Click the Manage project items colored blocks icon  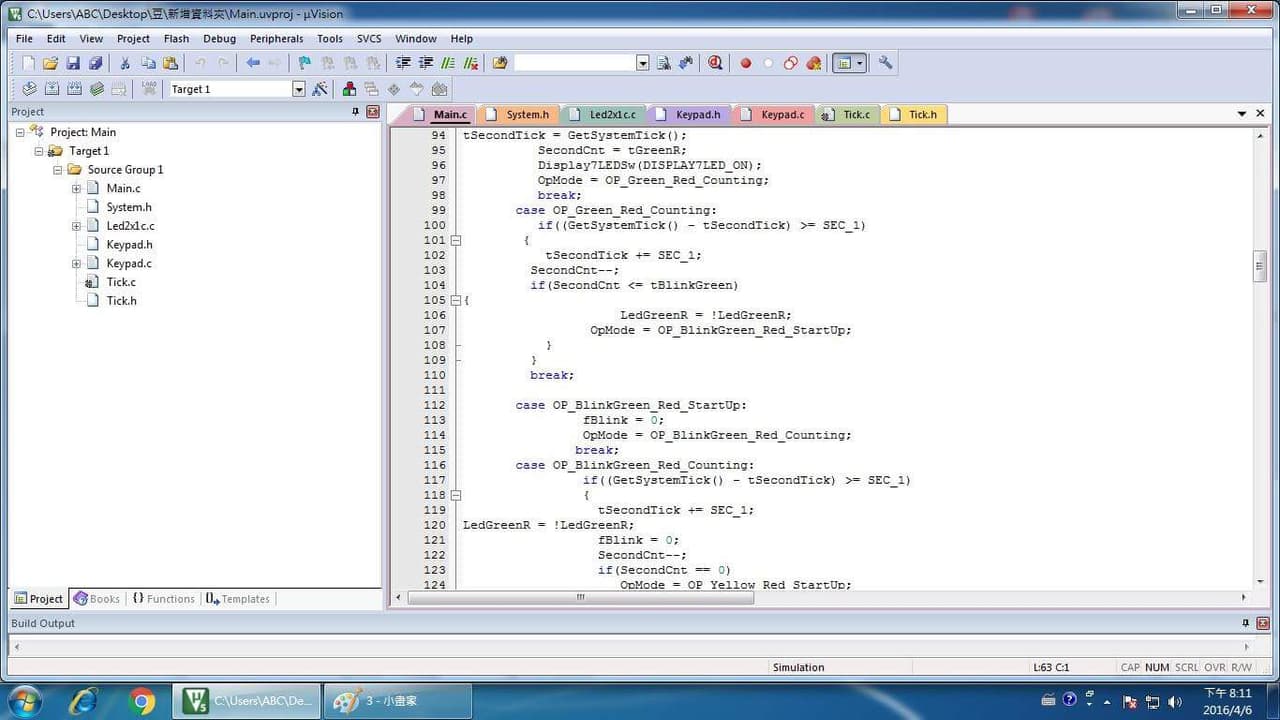click(x=349, y=89)
